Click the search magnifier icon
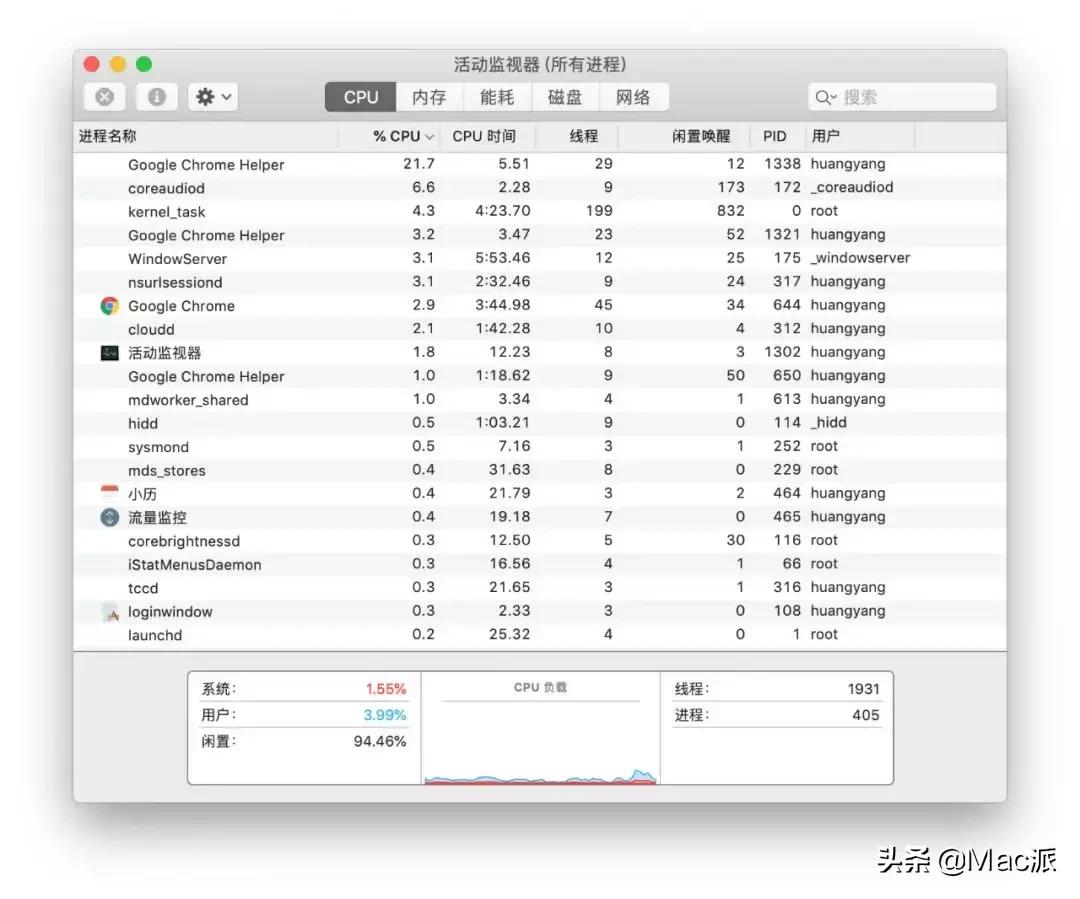1080x899 pixels. (824, 96)
